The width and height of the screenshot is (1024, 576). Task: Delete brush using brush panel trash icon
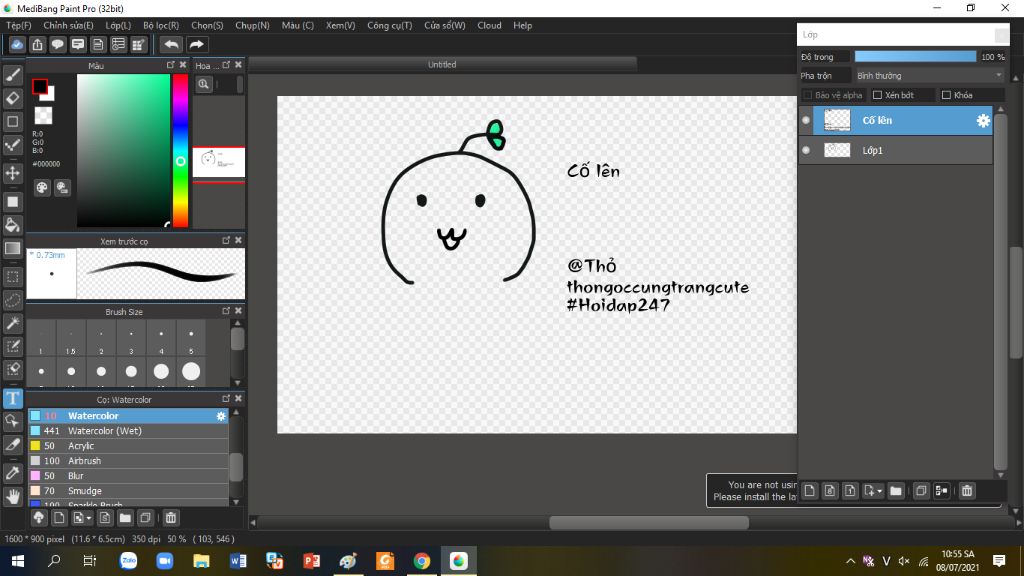click(x=170, y=518)
